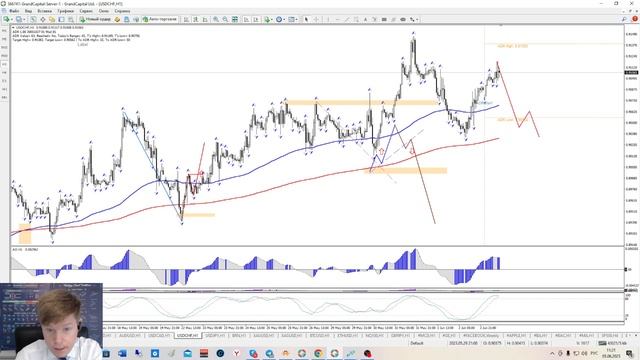
Task: Open the indicators list dropdown
Action: tap(268, 19)
